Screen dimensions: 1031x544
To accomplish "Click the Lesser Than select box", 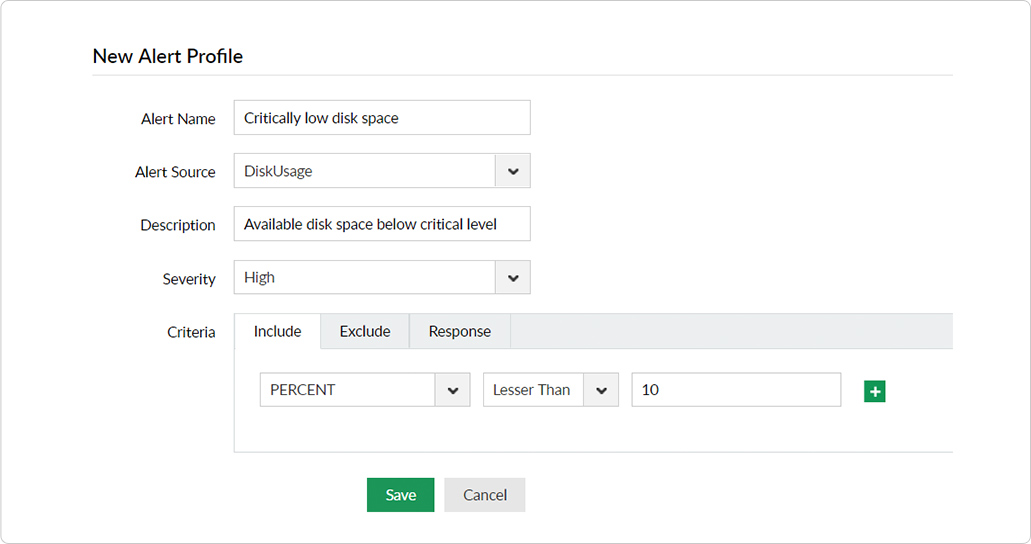I will (x=533, y=390).
